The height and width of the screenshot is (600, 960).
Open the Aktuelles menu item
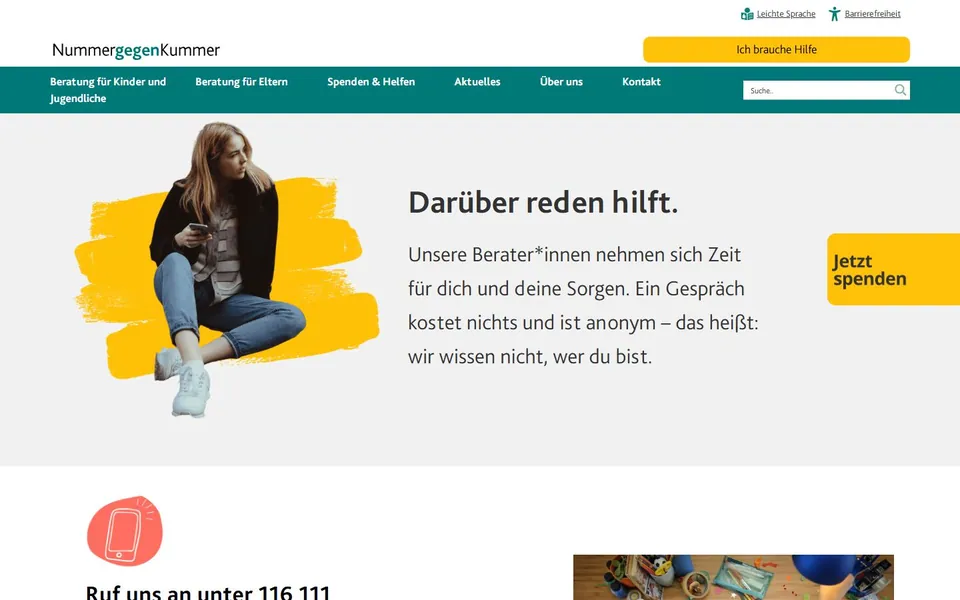pos(477,81)
